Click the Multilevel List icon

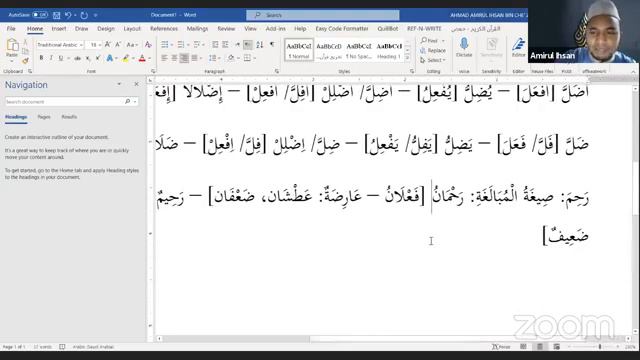coord(197,44)
